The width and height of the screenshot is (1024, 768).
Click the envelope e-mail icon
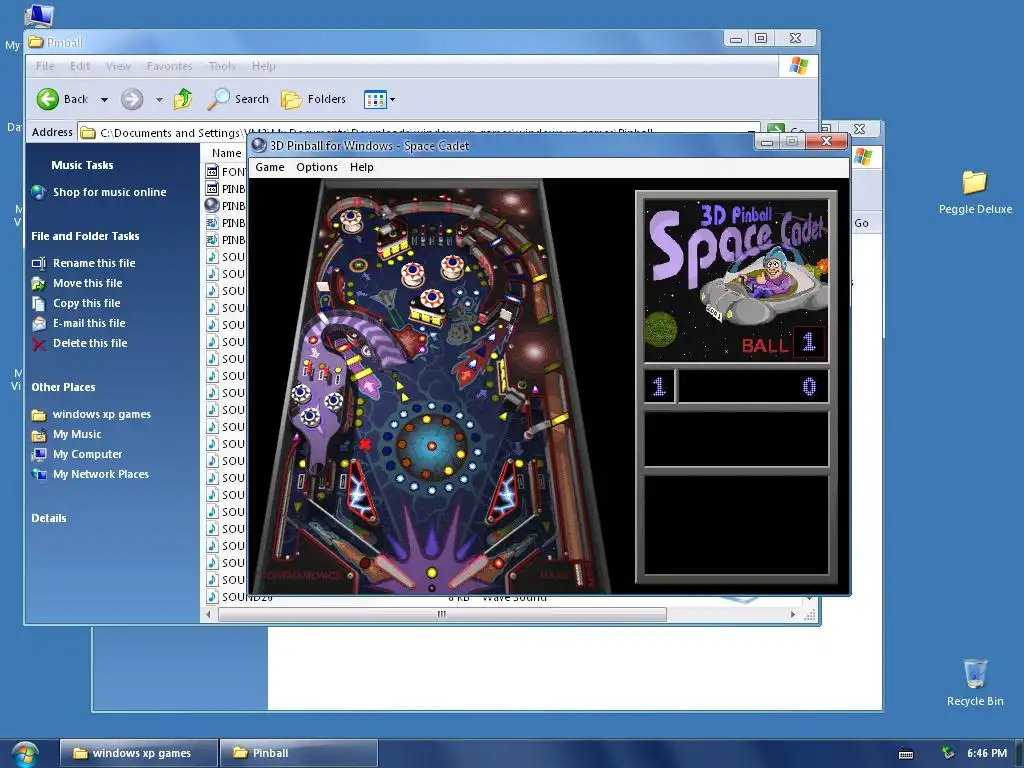coord(39,323)
